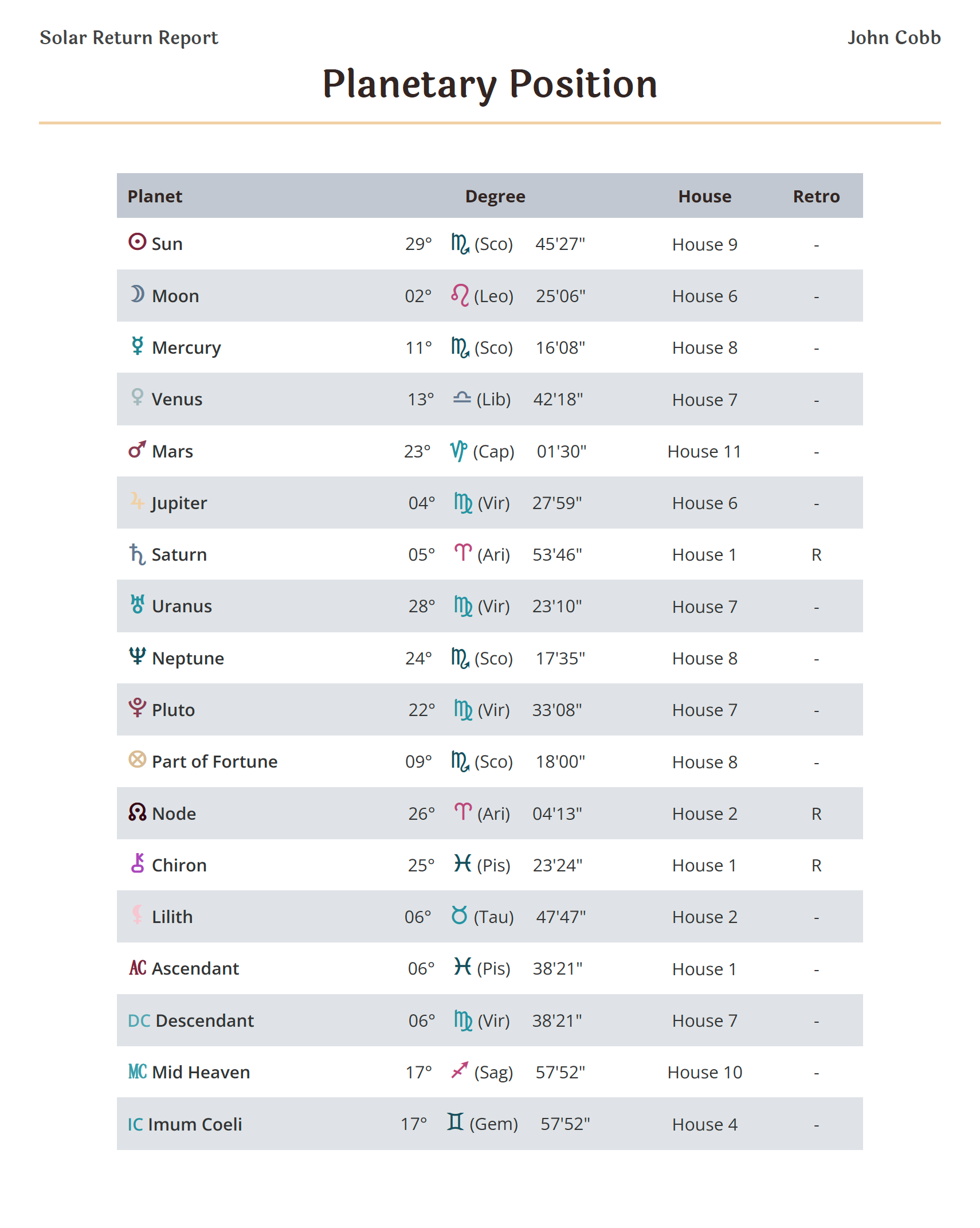Click the Planetary Position title
This screenshot has height=1228, width=980.
tap(489, 84)
